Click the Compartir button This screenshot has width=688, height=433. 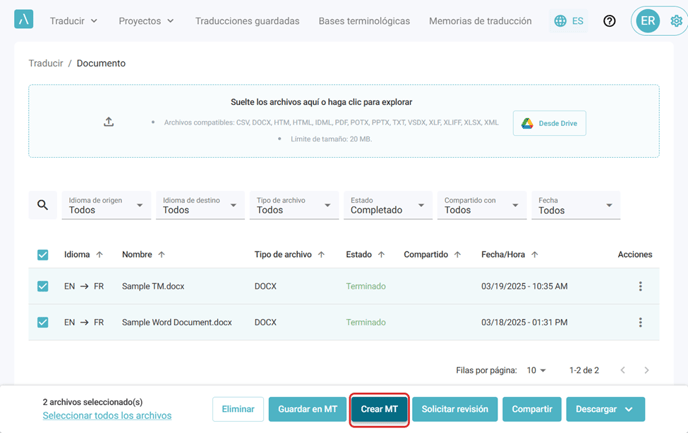pos(532,409)
